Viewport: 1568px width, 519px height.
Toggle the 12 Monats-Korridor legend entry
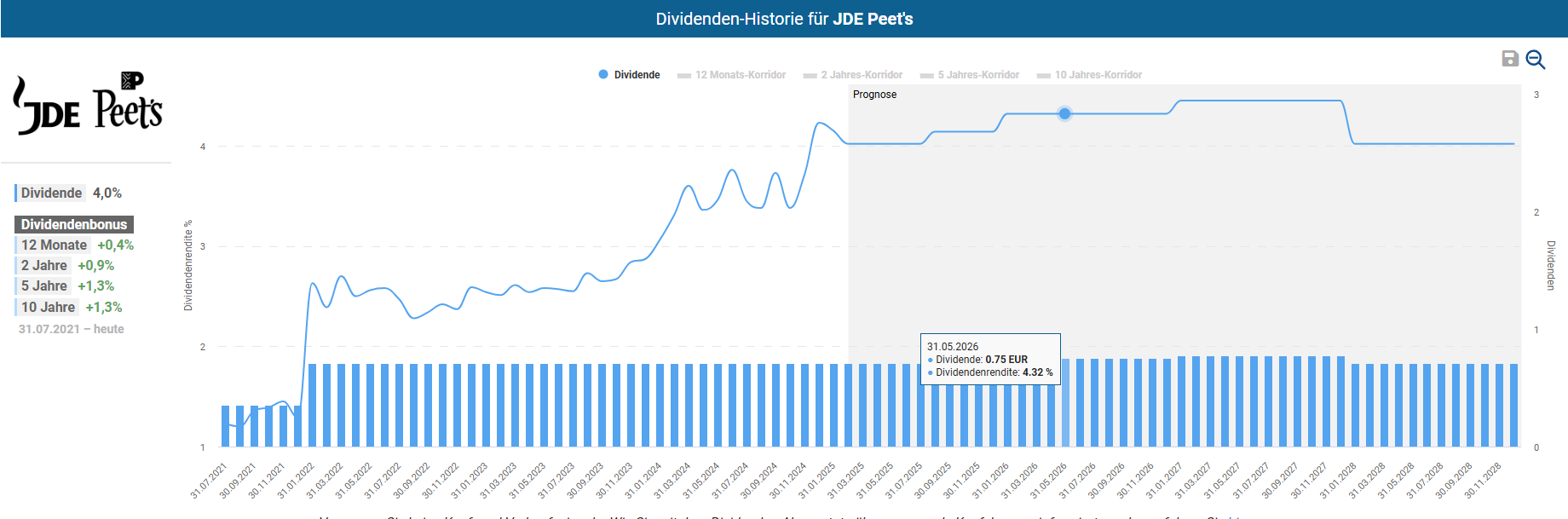click(732, 75)
